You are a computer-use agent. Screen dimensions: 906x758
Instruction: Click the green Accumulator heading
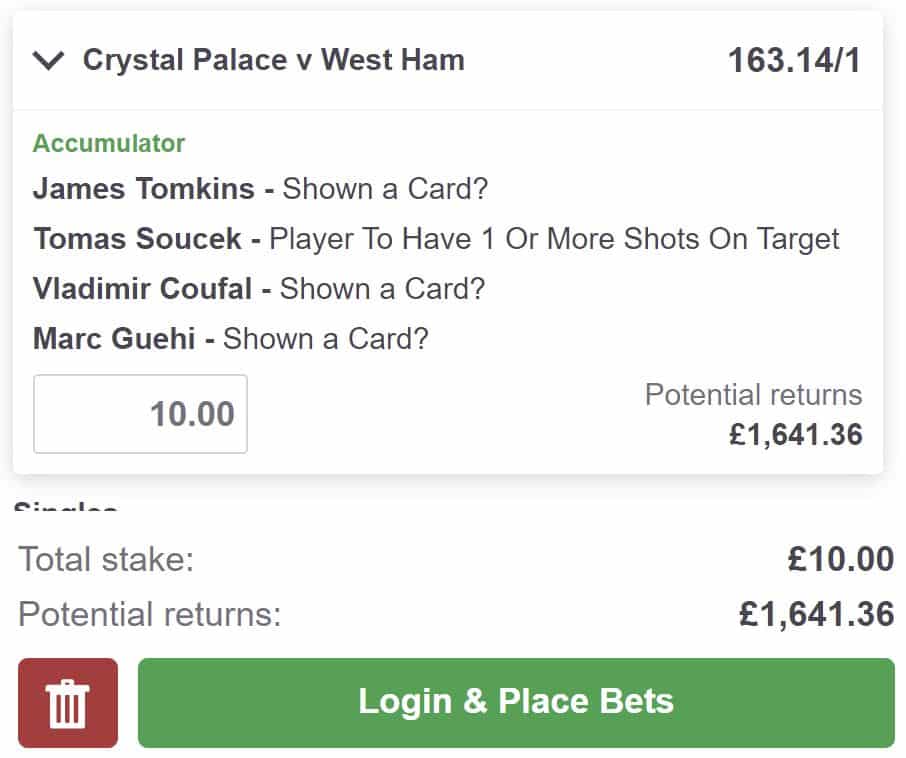point(109,143)
